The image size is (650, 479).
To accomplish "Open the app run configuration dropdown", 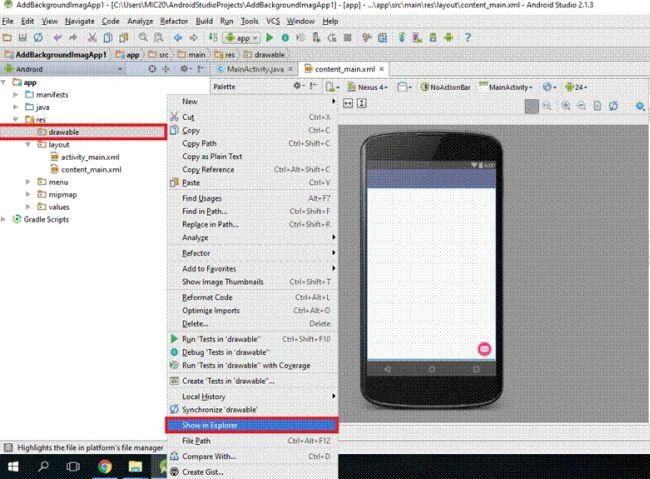I will click(x=242, y=38).
